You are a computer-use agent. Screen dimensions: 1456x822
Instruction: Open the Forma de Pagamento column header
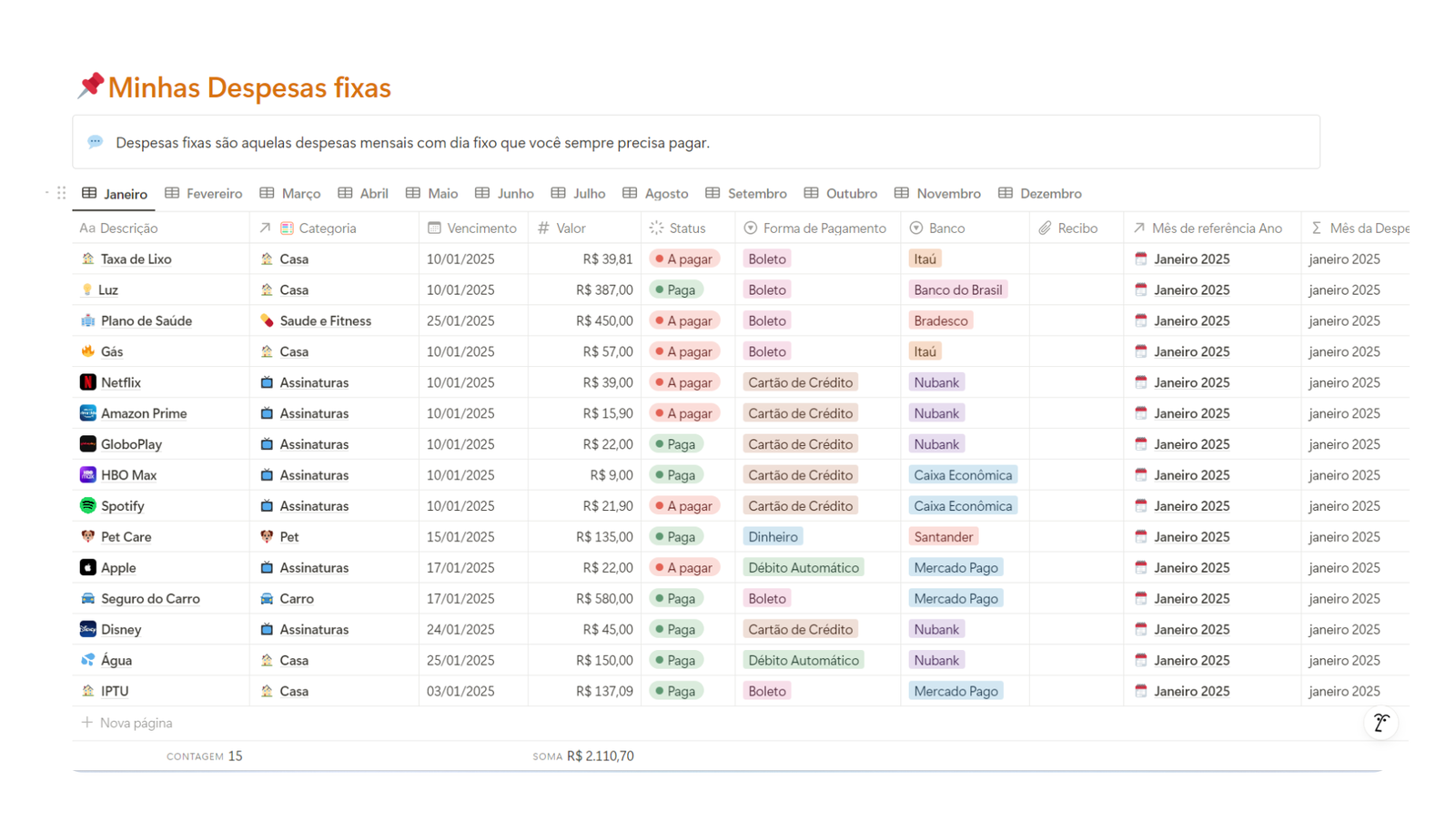pos(815,228)
